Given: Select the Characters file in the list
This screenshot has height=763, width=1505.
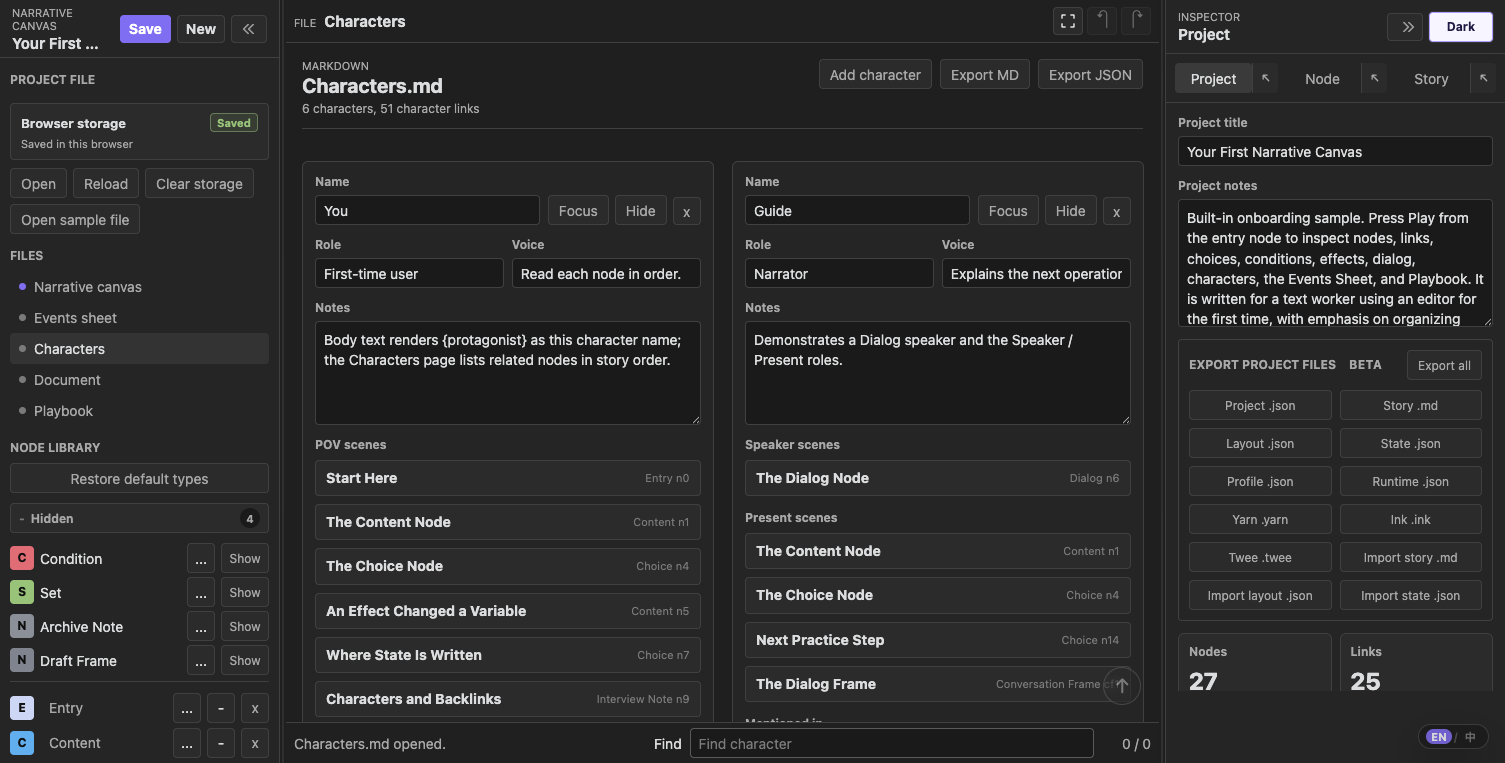Looking at the screenshot, I should (x=139, y=349).
